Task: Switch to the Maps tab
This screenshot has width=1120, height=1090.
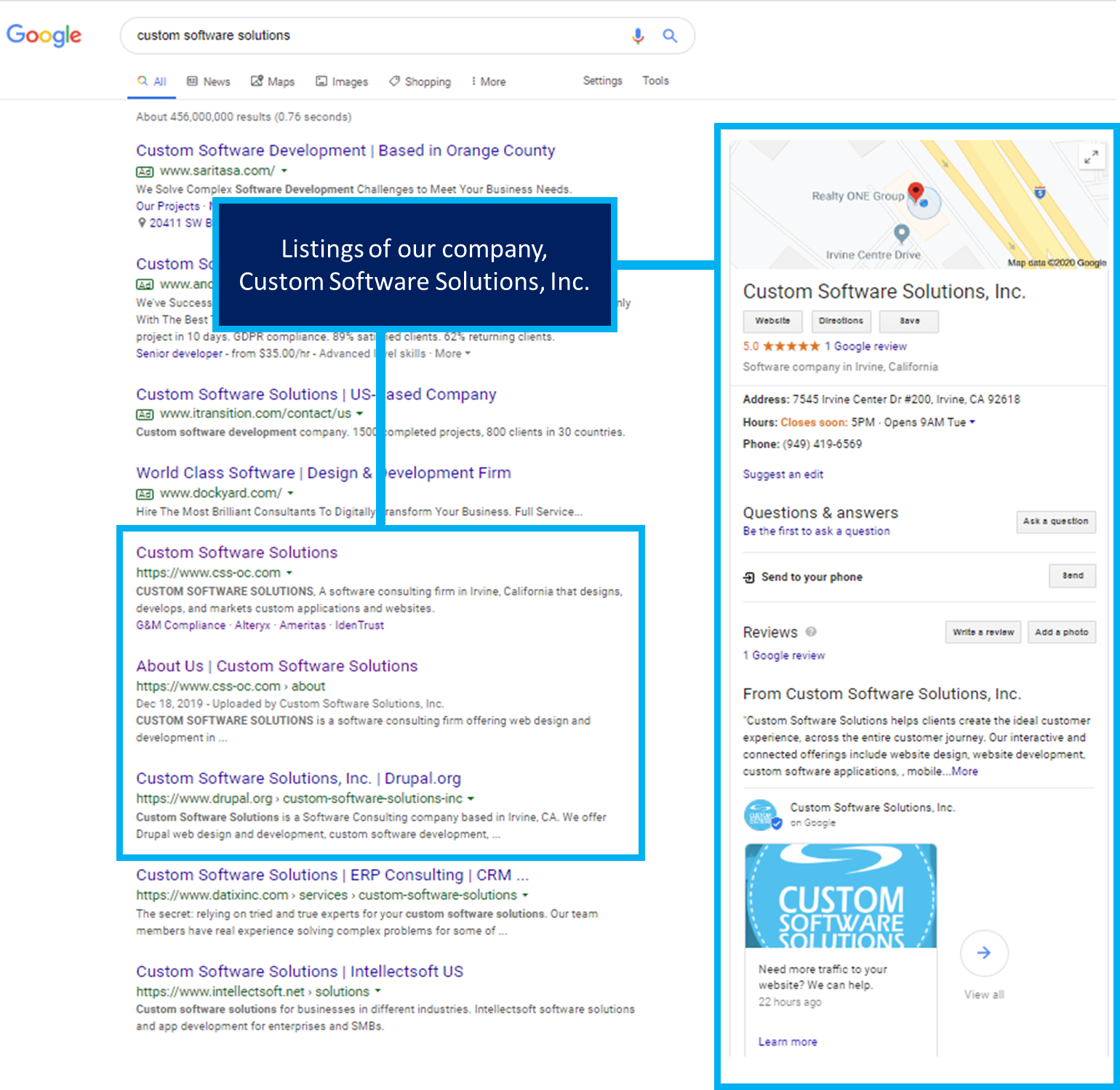Action: click(273, 81)
